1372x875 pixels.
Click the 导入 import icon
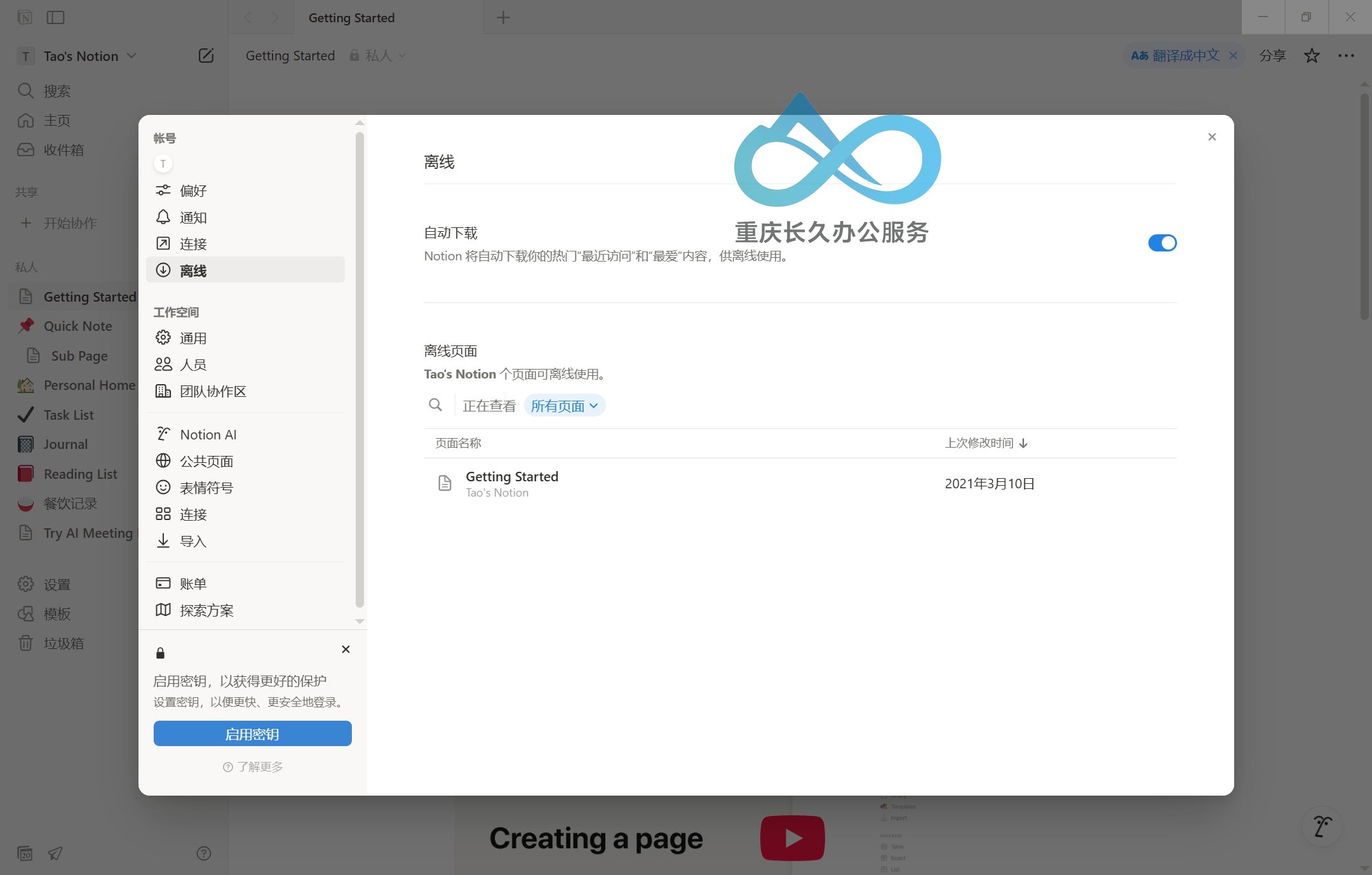coord(163,540)
